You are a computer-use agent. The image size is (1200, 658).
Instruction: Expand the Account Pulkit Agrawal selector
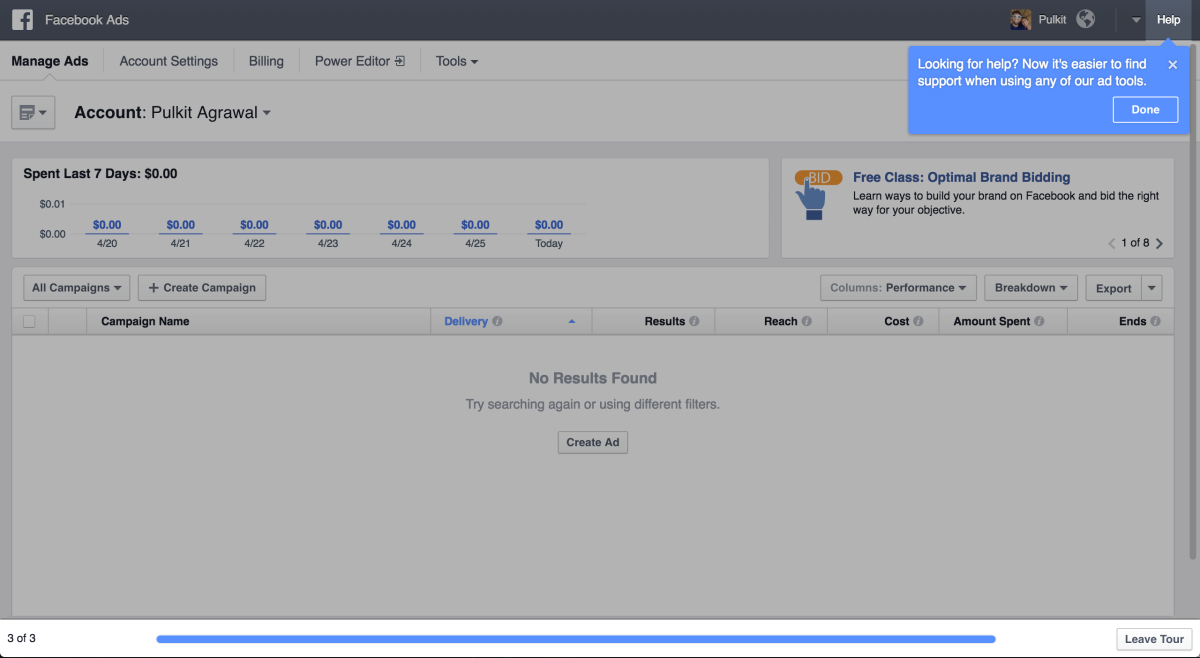[x=173, y=113]
